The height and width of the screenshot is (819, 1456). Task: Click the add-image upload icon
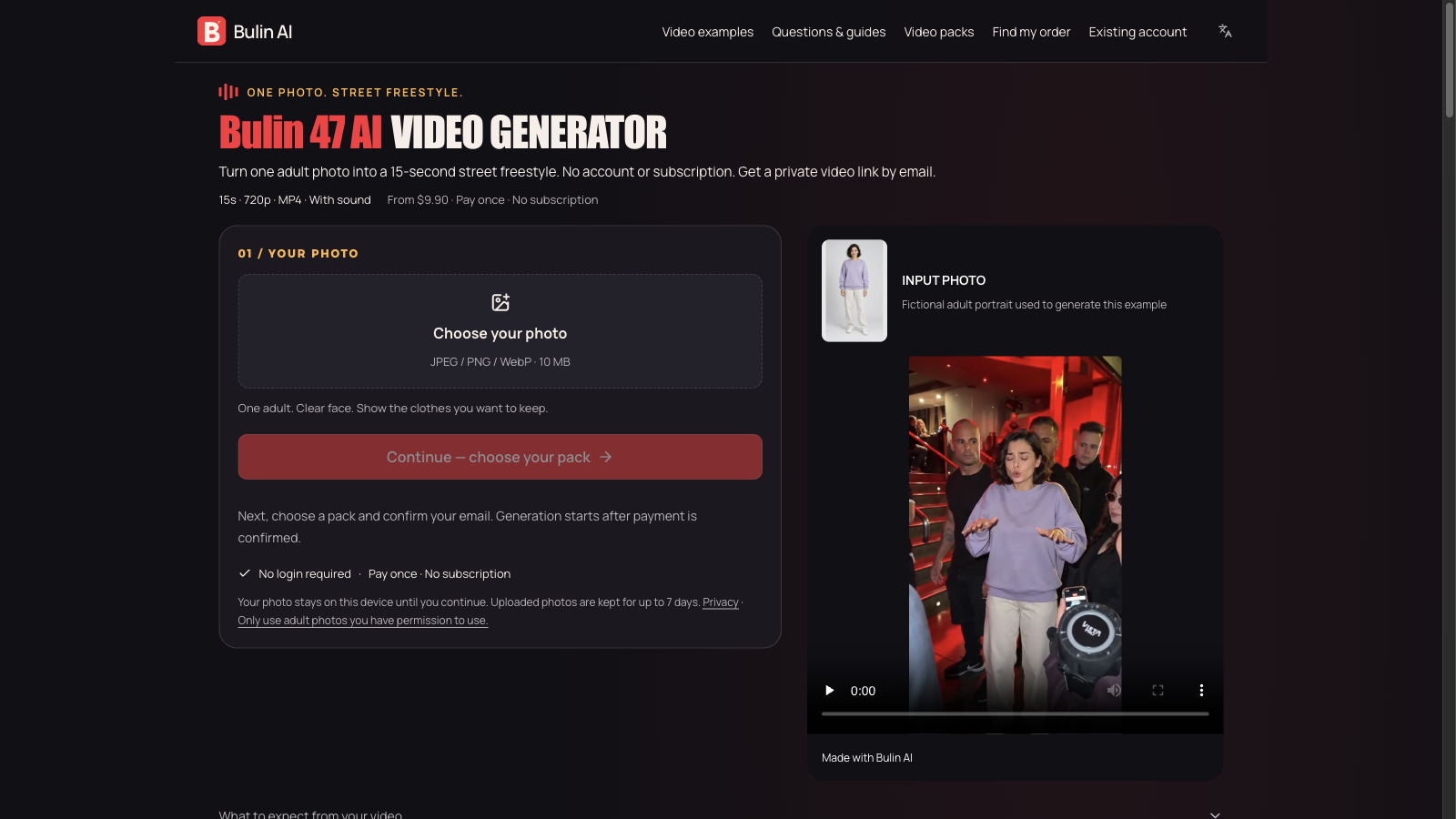(x=500, y=302)
